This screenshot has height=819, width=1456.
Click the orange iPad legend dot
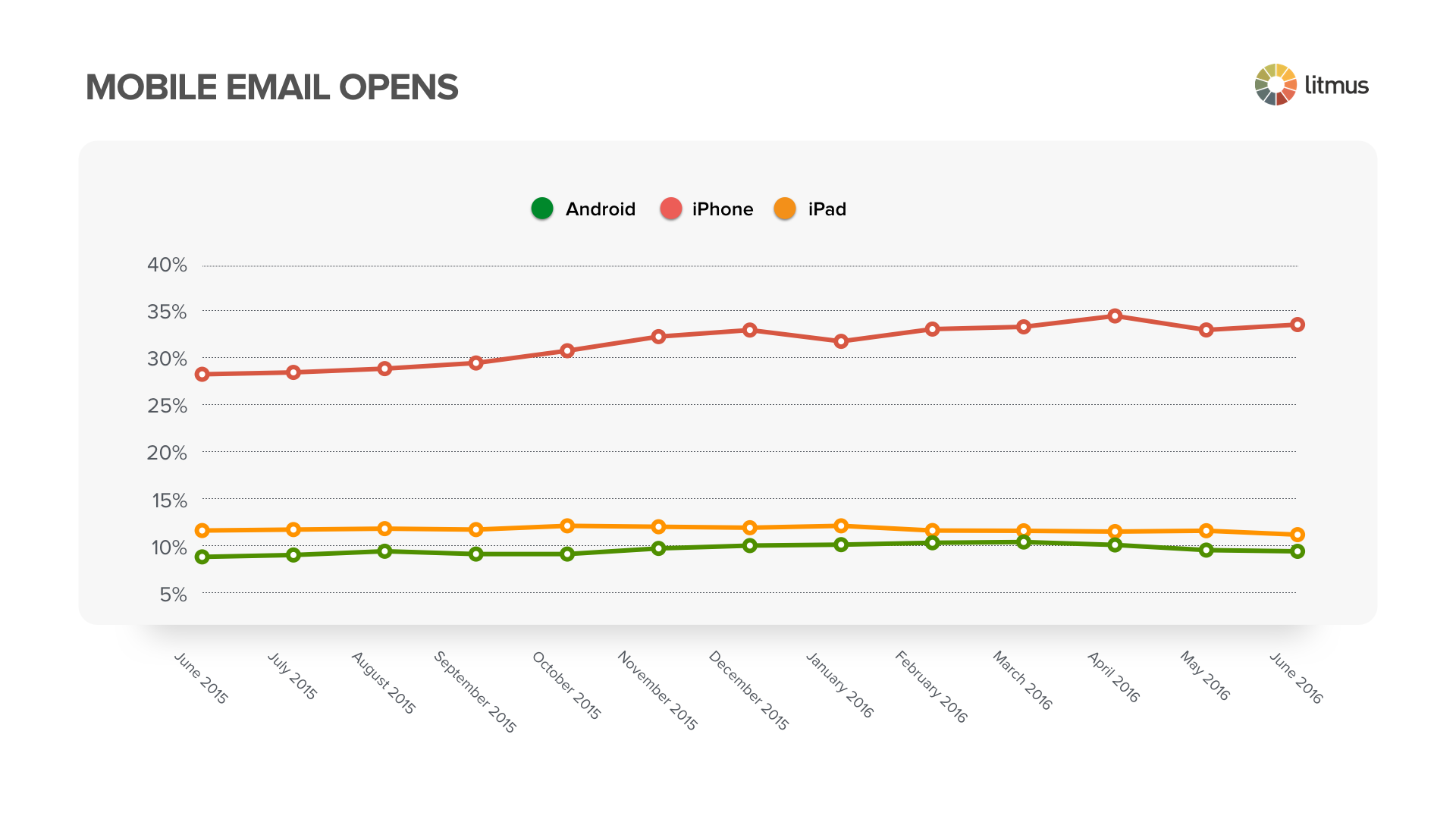click(x=785, y=209)
